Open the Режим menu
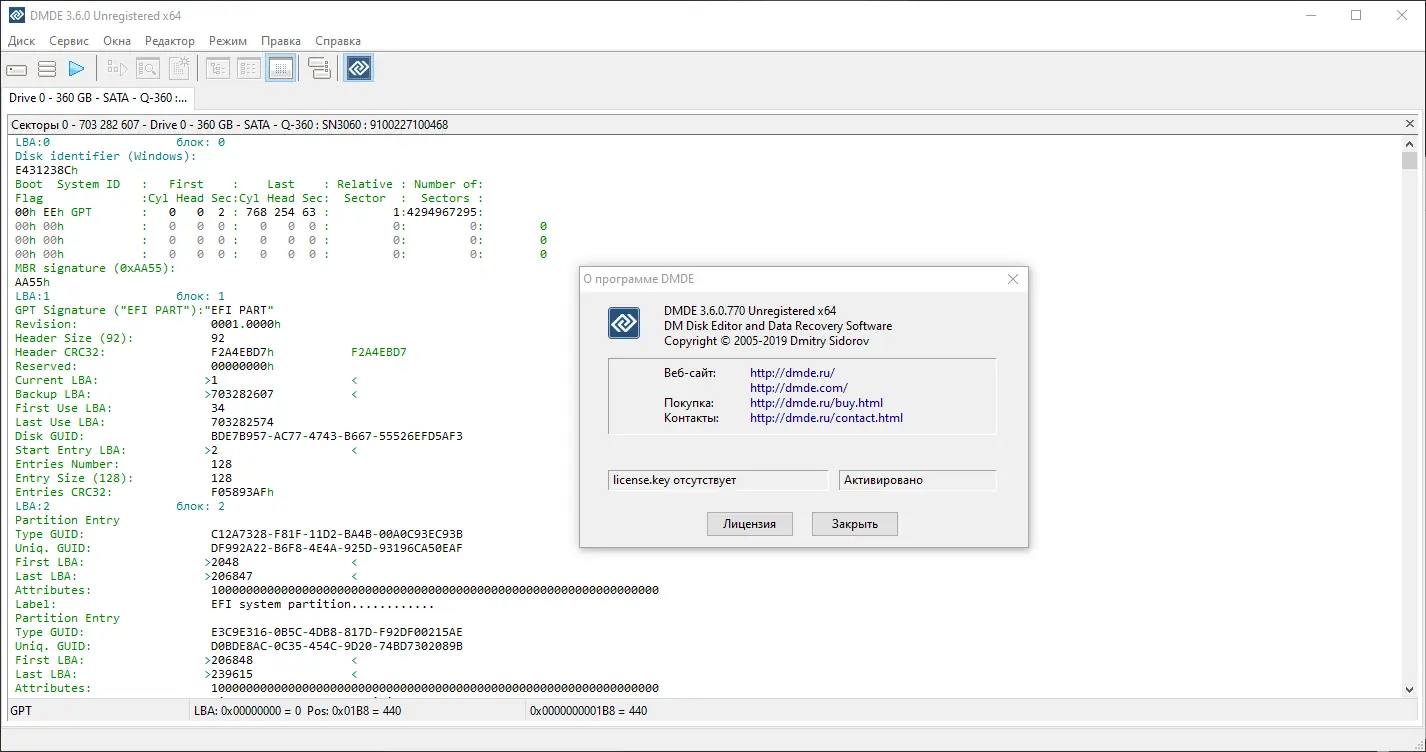The height and width of the screenshot is (752, 1426). coord(228,41)
